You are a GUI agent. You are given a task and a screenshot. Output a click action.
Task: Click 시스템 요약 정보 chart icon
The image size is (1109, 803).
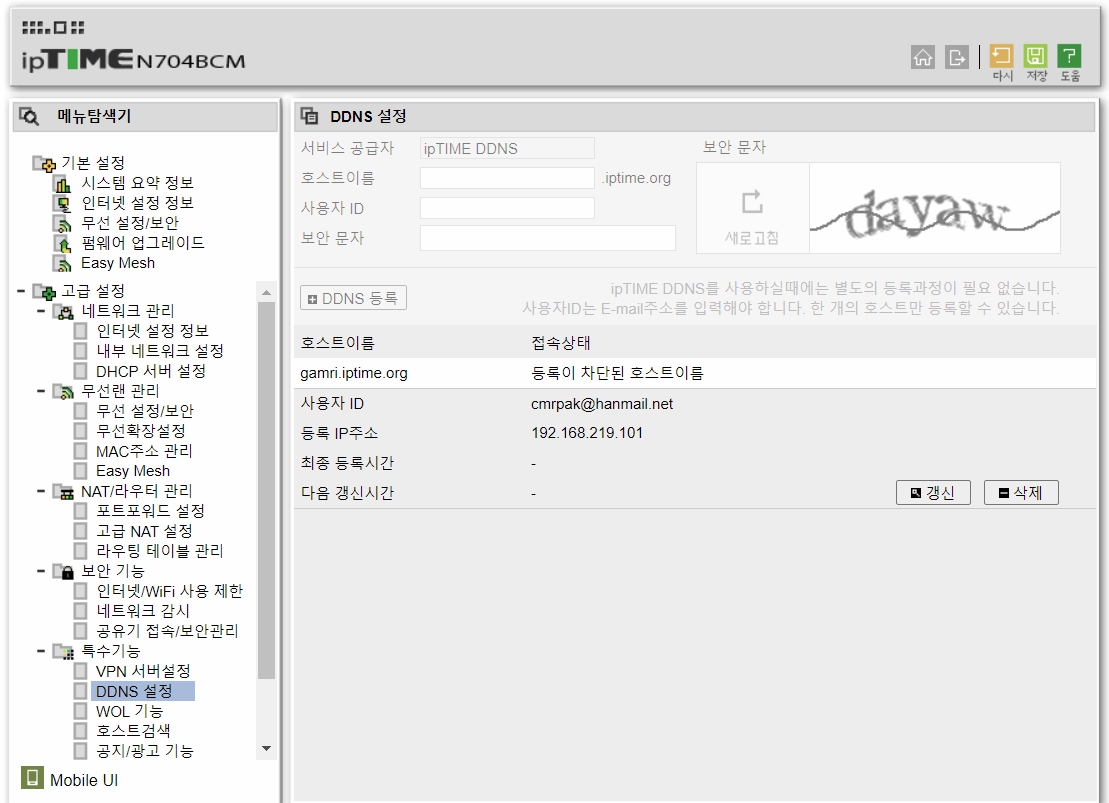[63, 184]
